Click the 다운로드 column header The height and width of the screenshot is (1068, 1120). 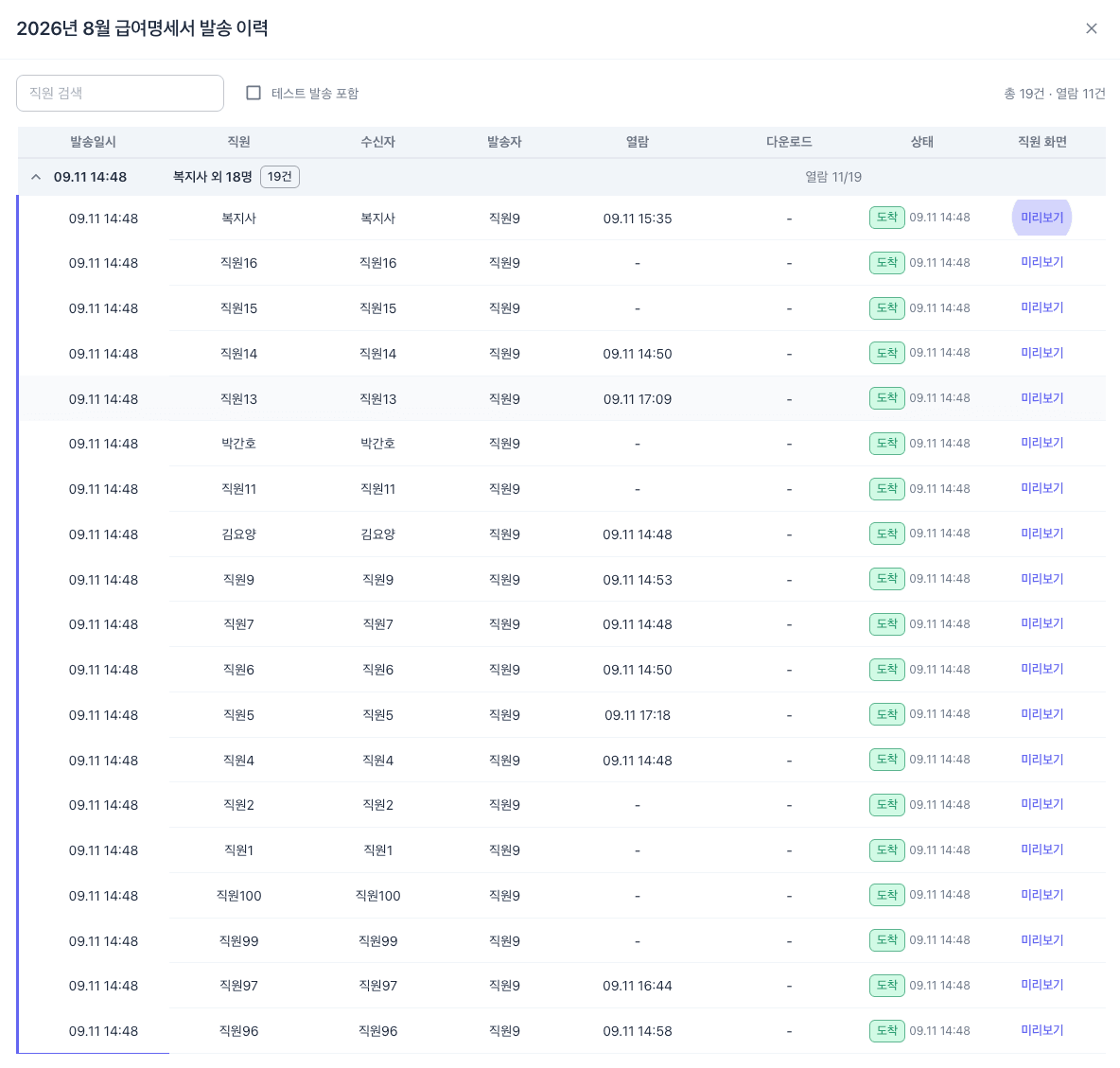(x=789, y=142)
